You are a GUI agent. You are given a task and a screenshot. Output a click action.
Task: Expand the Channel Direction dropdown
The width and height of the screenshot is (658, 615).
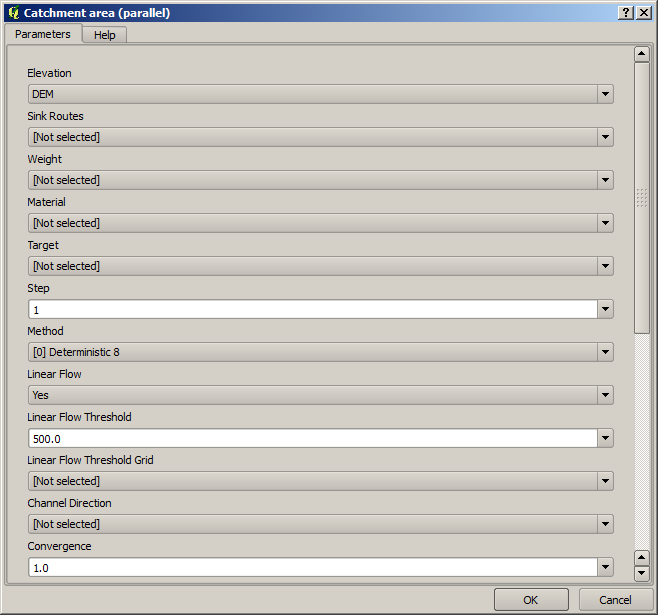tap(320, 524)
